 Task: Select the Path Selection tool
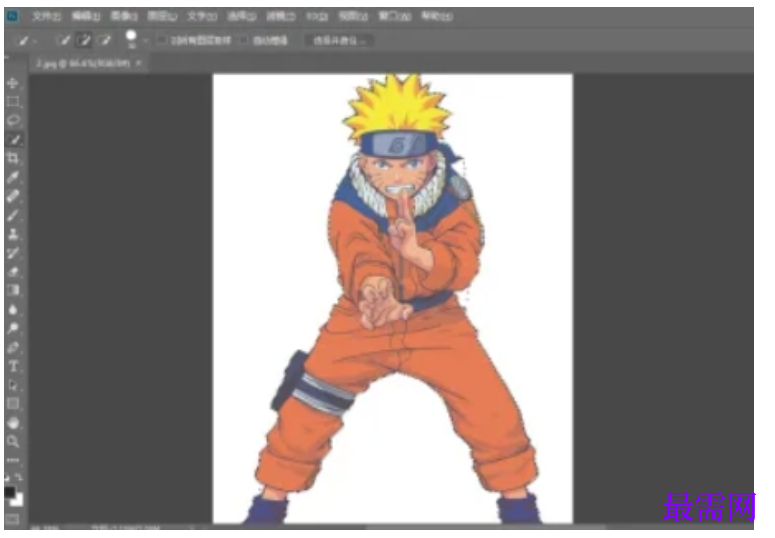tap(13, 385)
